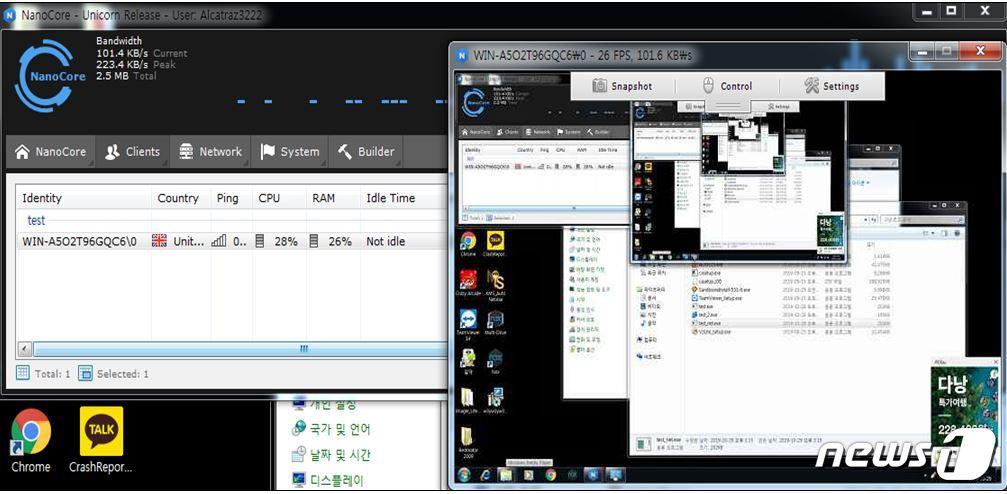Click the NanoCore logo in the header
Image resolution: width=1007 pixels, height=494 pixels.
[x=50, y=76]
